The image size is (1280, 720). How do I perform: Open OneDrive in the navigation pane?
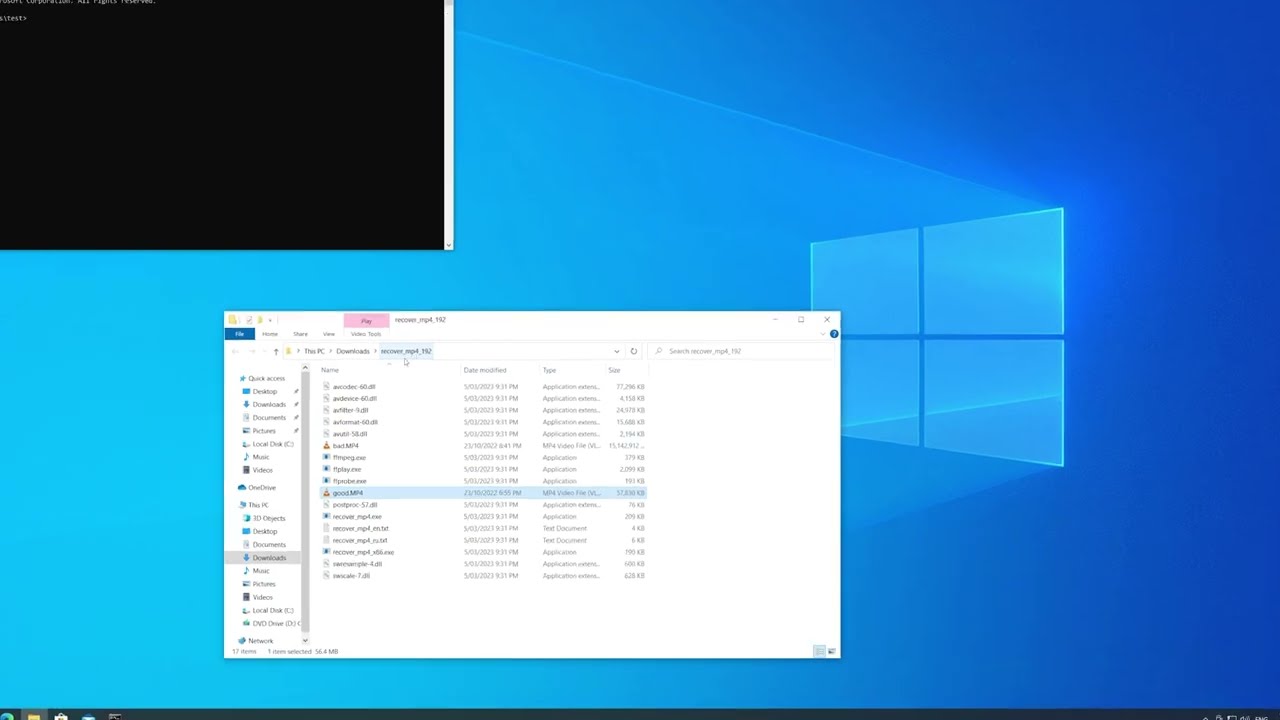pyautogui.click(x=262, y=488)
